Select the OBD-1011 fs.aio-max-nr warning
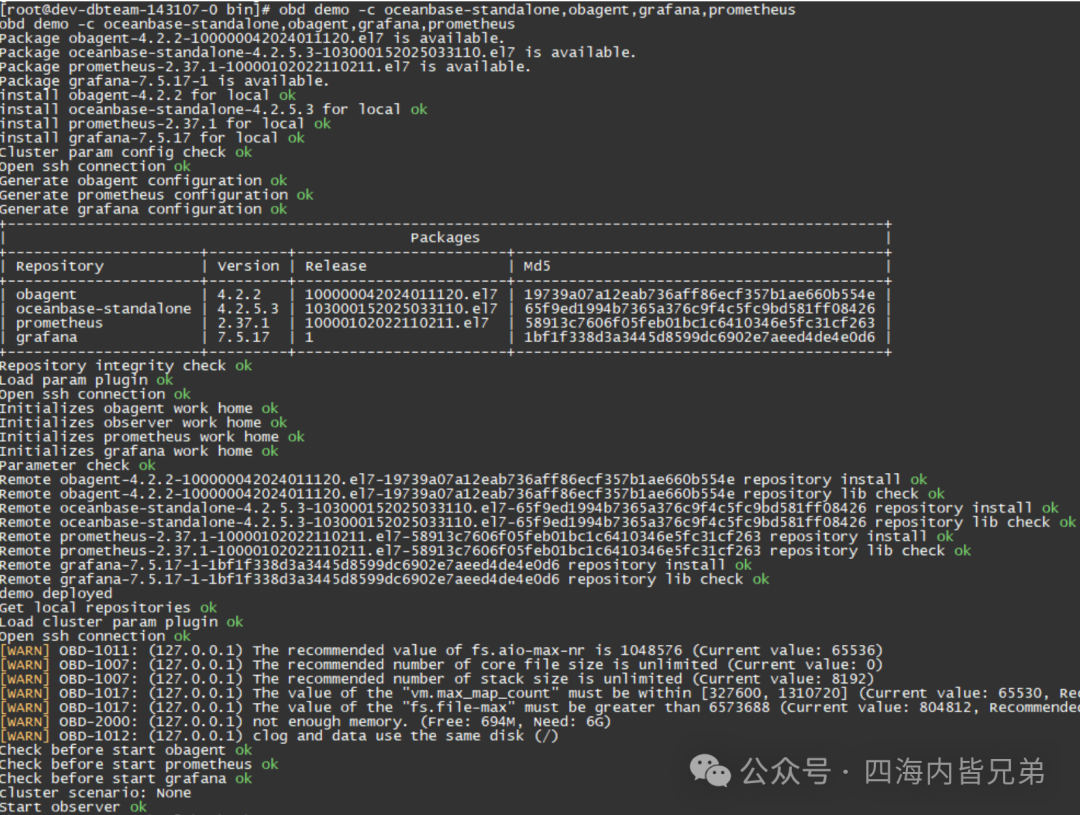The height and width of the screenshot is (815, 1080). (x=442, y=650)
